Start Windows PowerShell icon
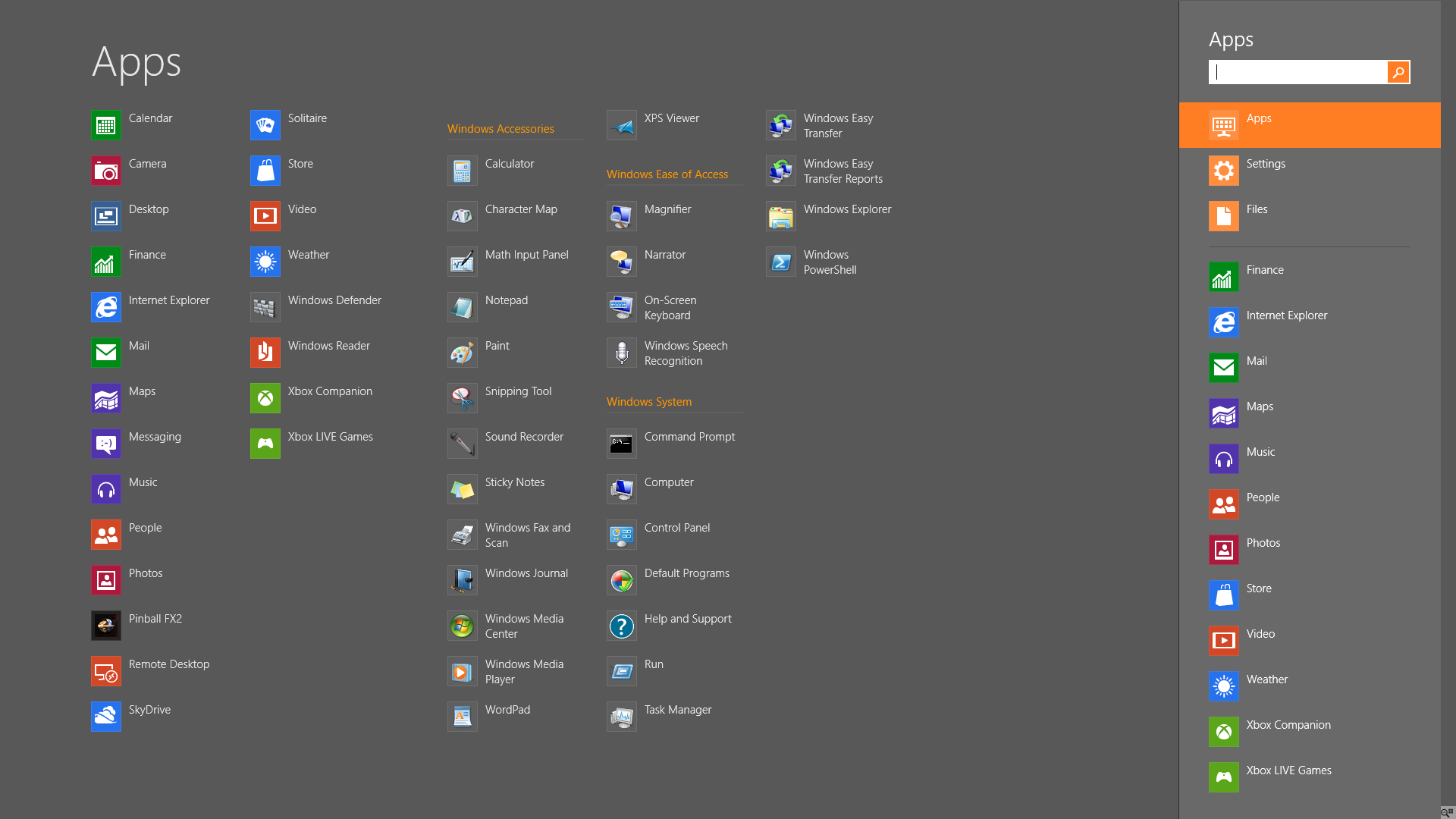Image resolution: width=1456 pixels, height=819 pixels. [781, 262]
